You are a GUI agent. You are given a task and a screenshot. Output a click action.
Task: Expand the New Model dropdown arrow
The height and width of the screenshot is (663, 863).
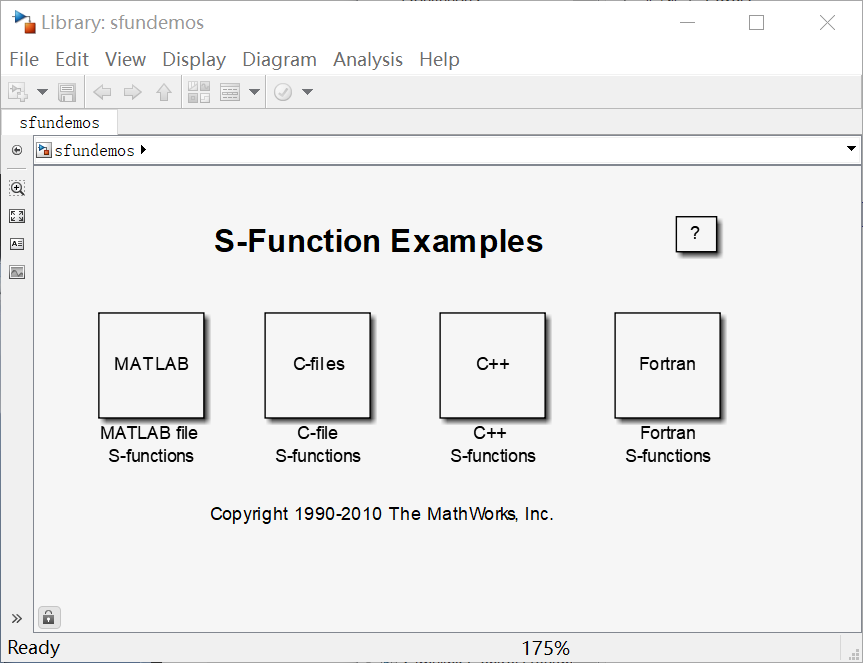point(42,92)
